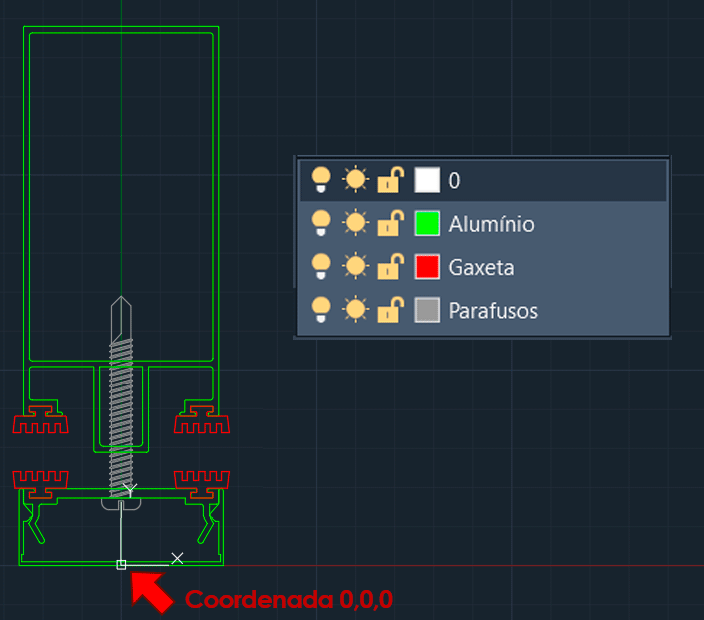This screenshot has height=620, width=704.
Task: Set Gaxeta as the current layer
Action: point(480,267)
